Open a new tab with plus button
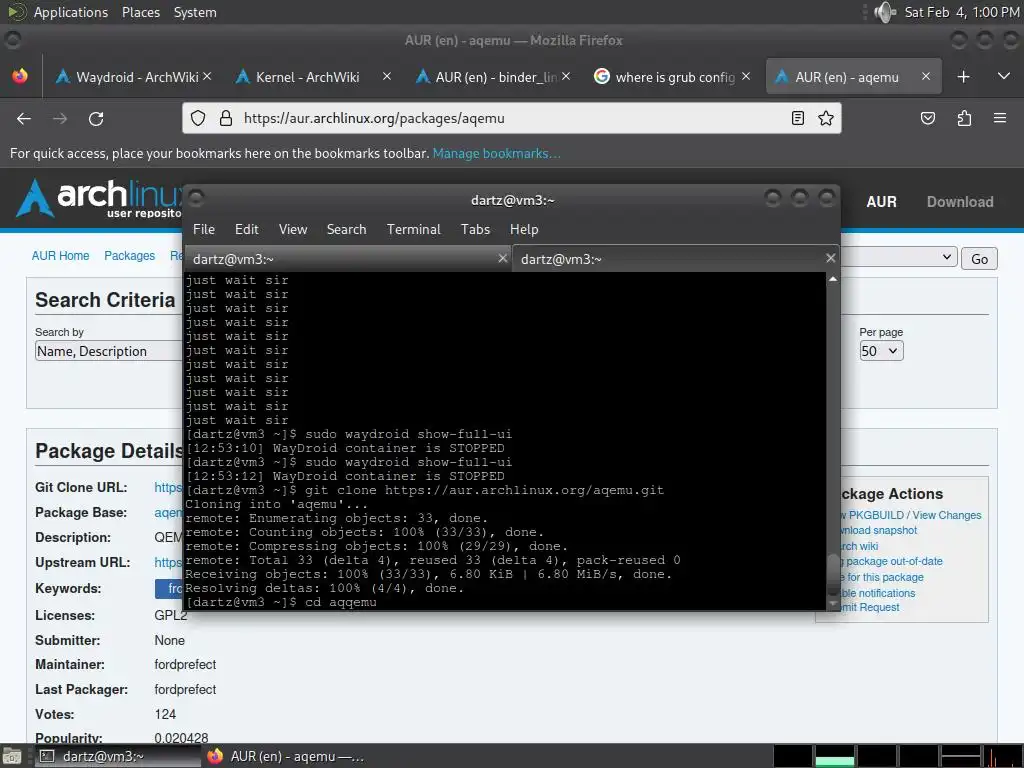The width and height of the screenshot is (1024, 768). coord(963,76)
